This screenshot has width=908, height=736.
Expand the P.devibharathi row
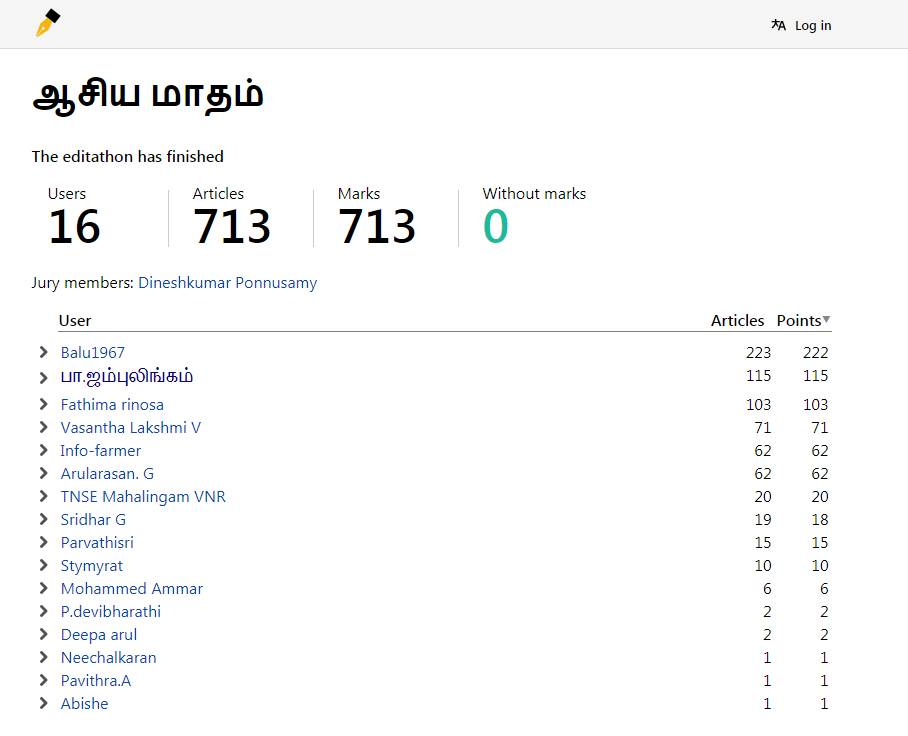click(x=43, y=611)
